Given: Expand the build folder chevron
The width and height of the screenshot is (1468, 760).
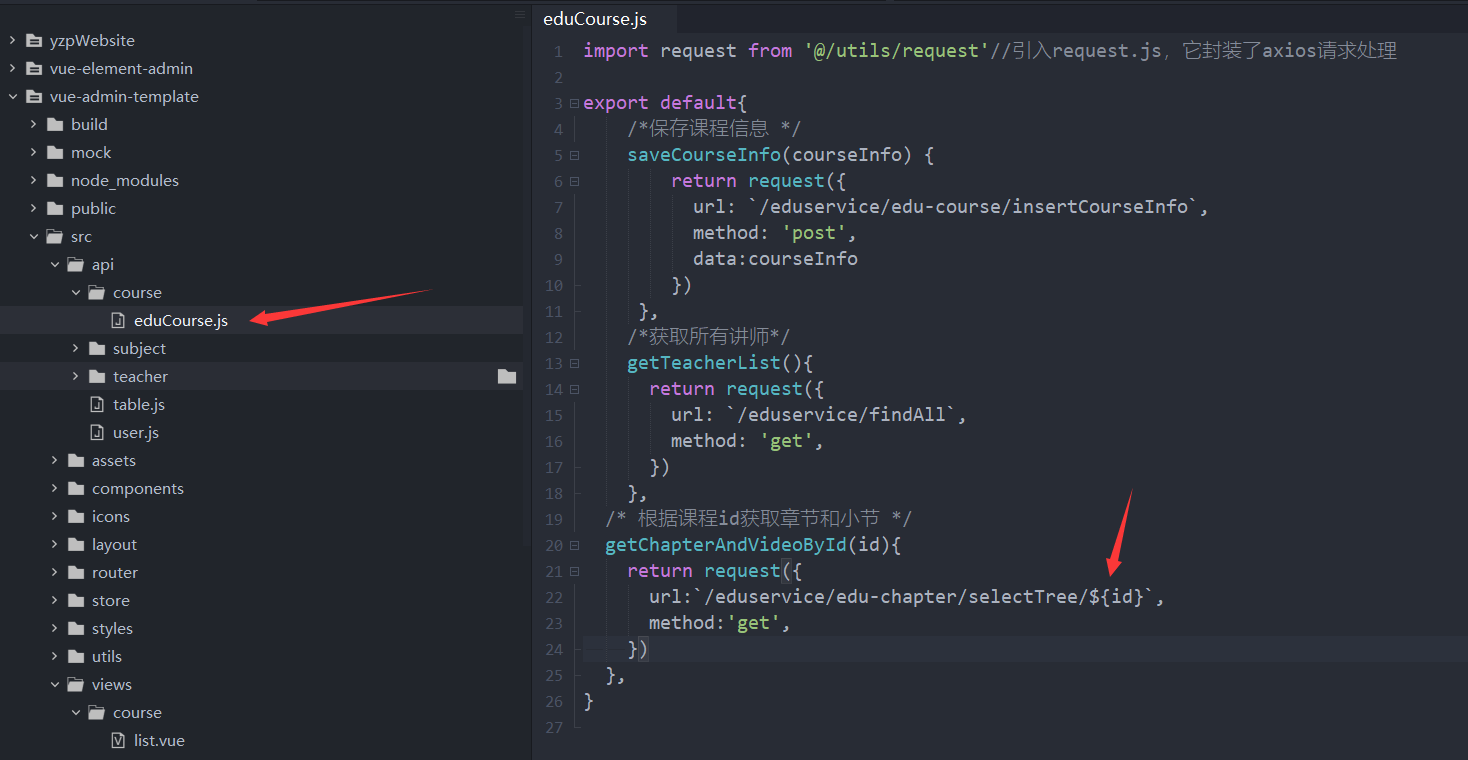Looking at the screenshot, I should (x=33, y=125).
